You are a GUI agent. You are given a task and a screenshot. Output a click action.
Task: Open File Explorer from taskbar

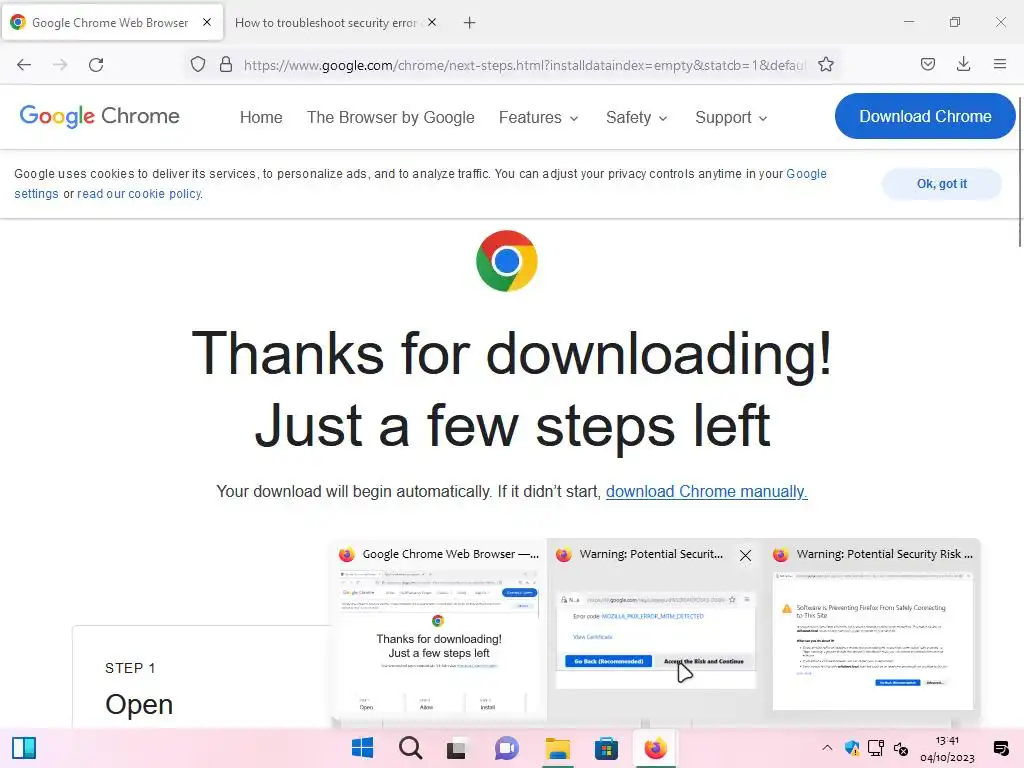coord(558,748)
